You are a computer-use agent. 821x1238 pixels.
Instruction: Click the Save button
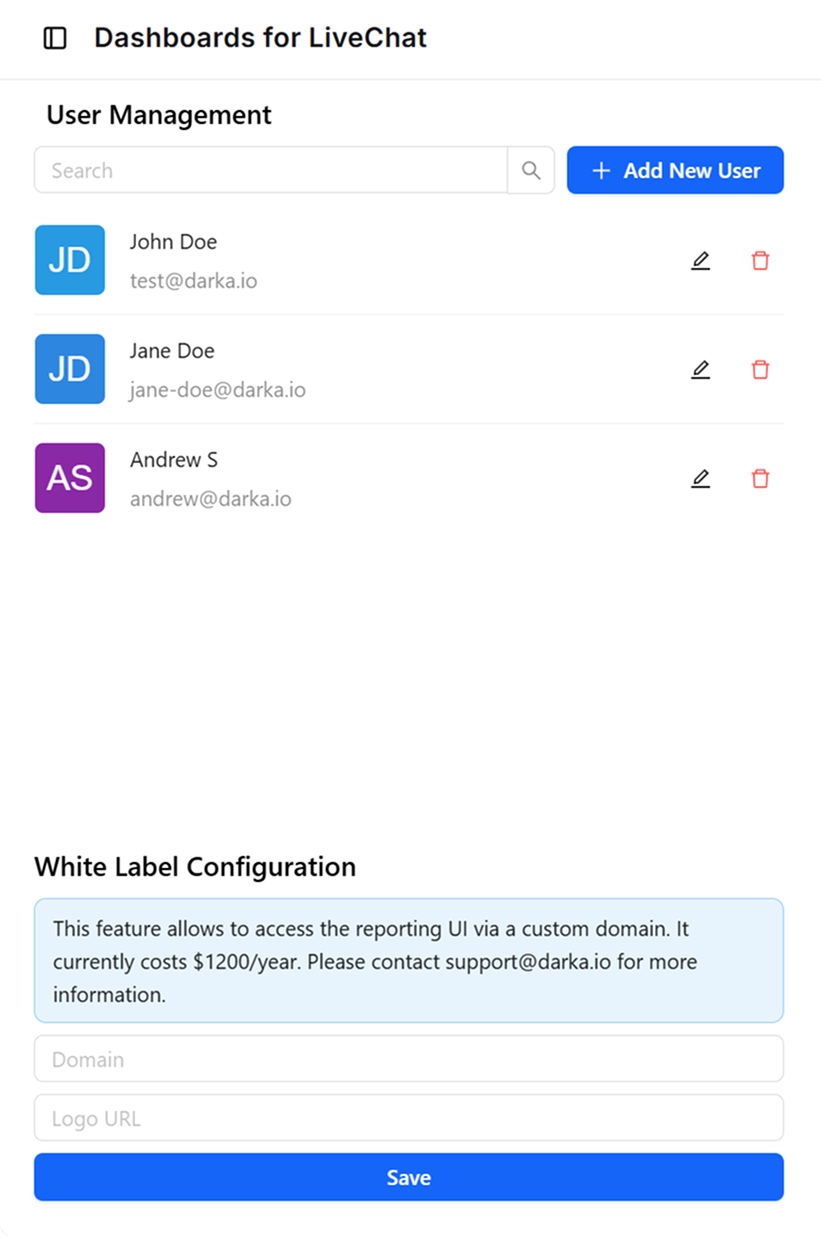click(x=408, y=1177)
